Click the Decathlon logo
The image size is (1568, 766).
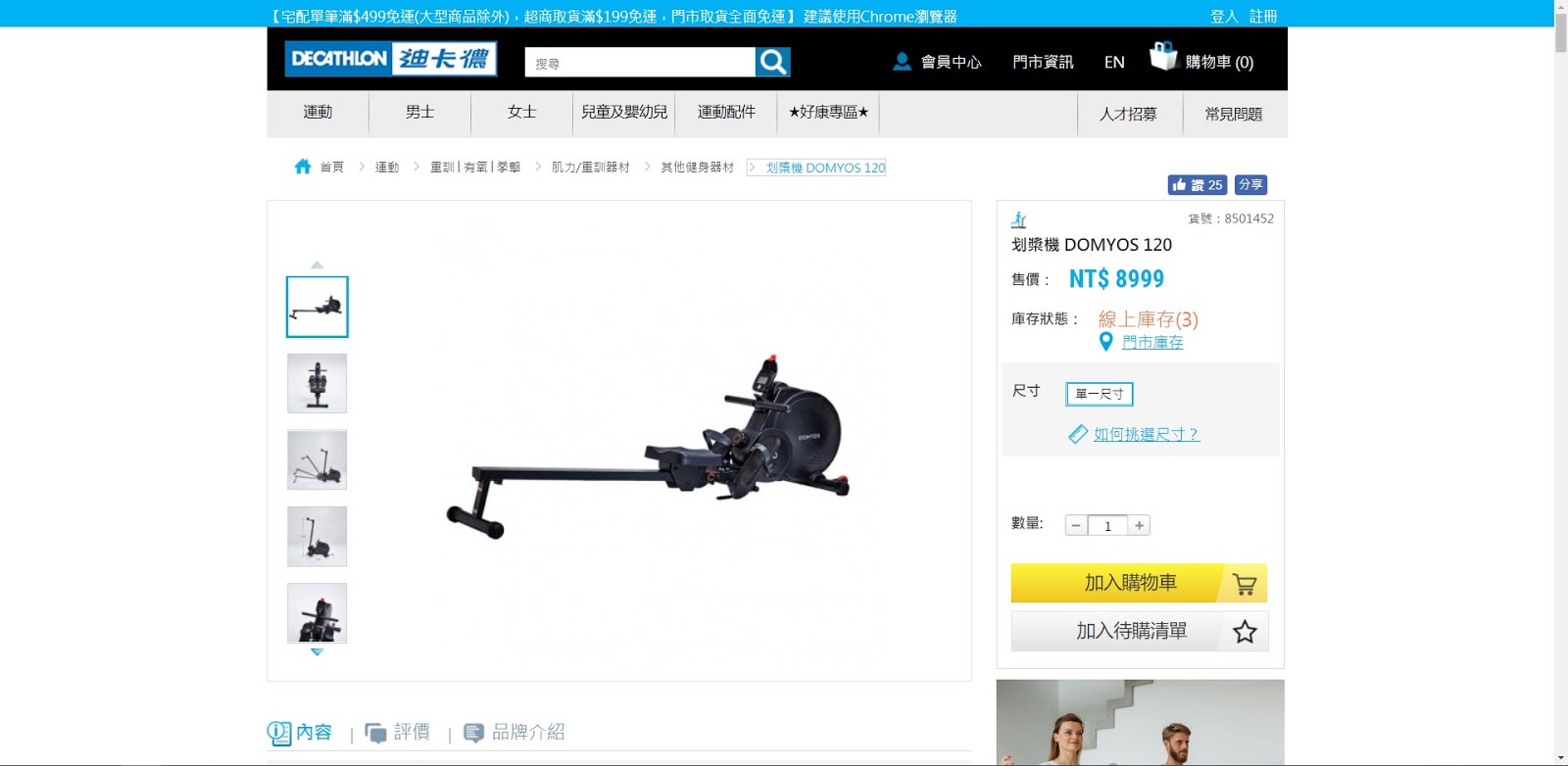click(391, 59)
